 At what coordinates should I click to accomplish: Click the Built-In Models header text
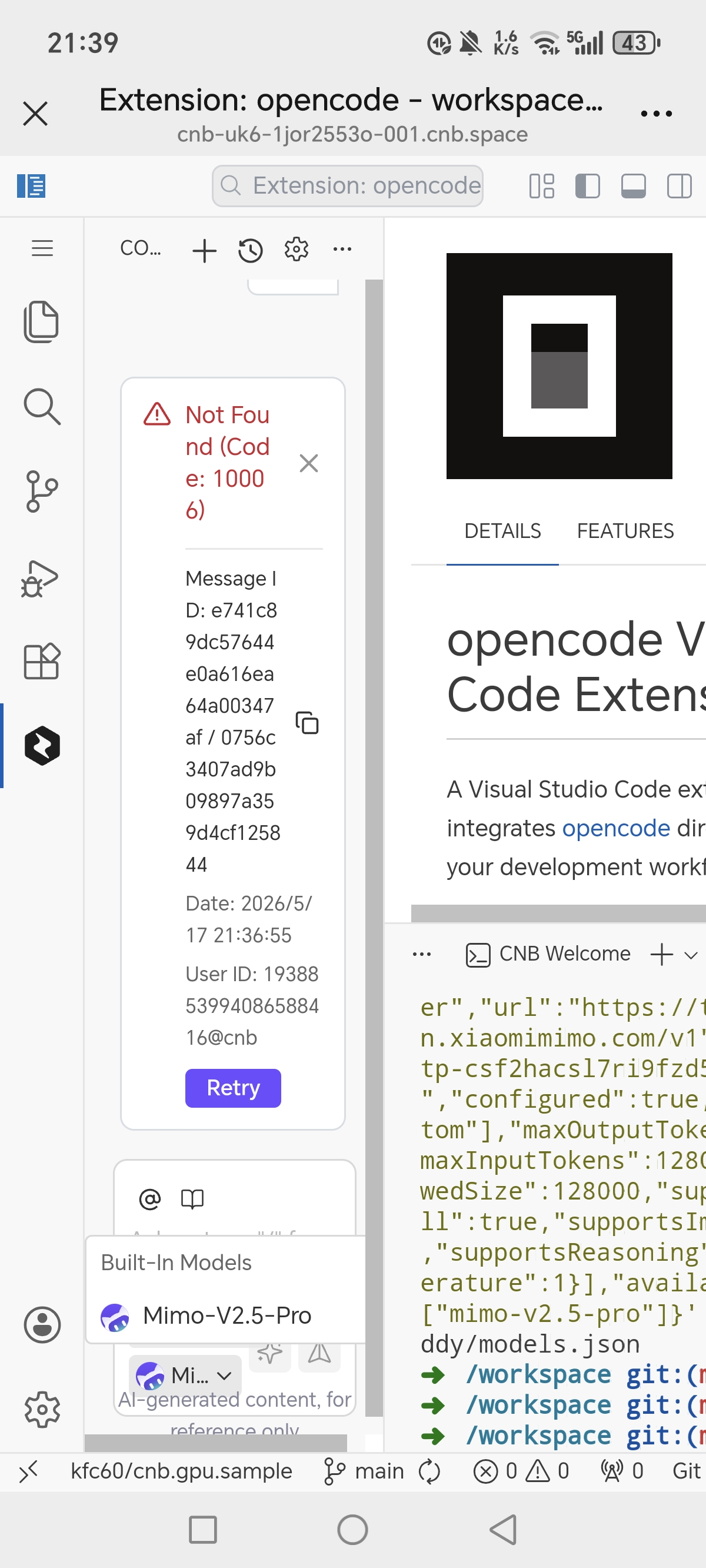pyautogui.click(x=176, y=1263)
